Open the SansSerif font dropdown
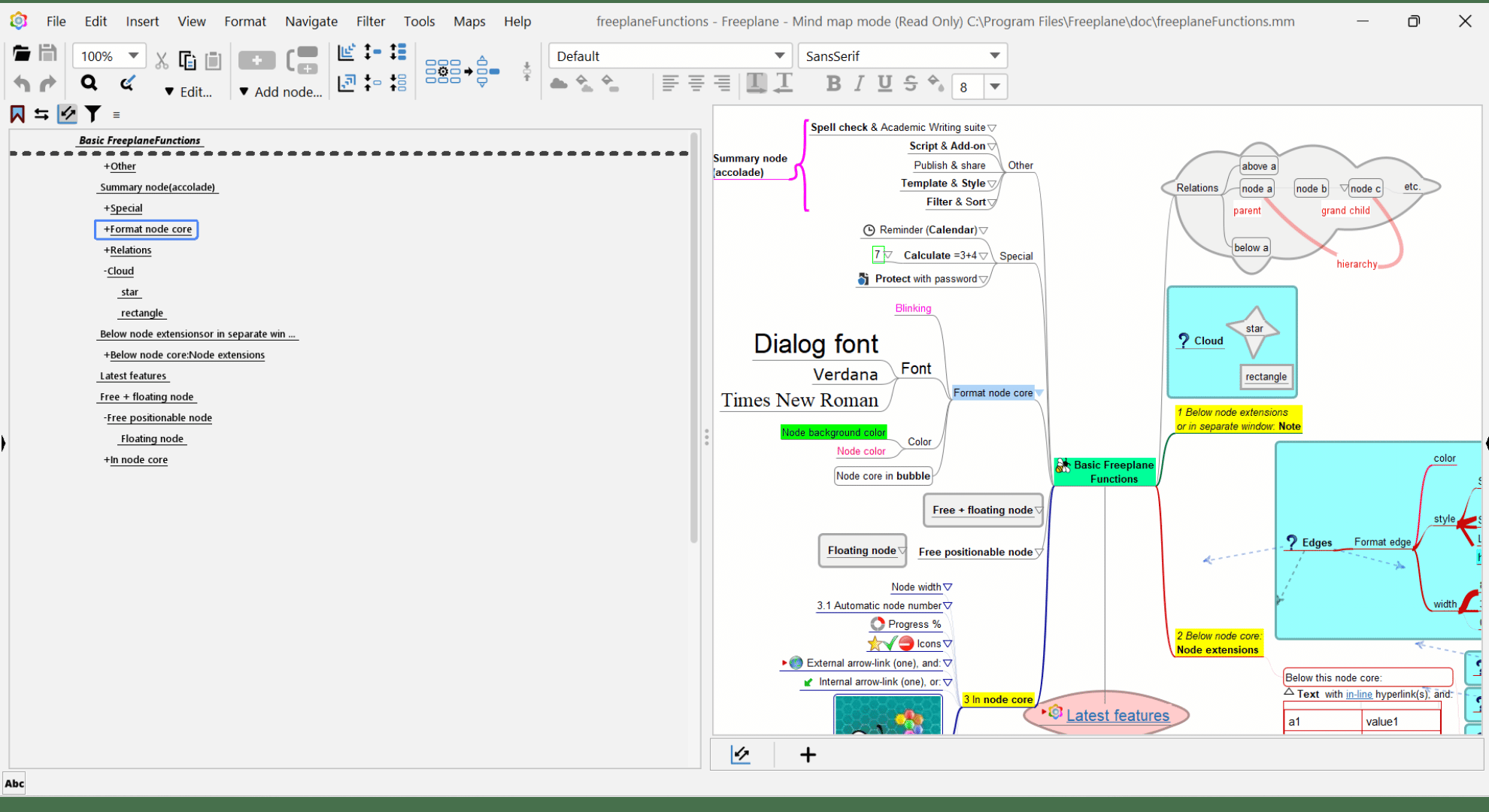The width and height of the screenshot is (1489, 812). click(x=995, y=56)
